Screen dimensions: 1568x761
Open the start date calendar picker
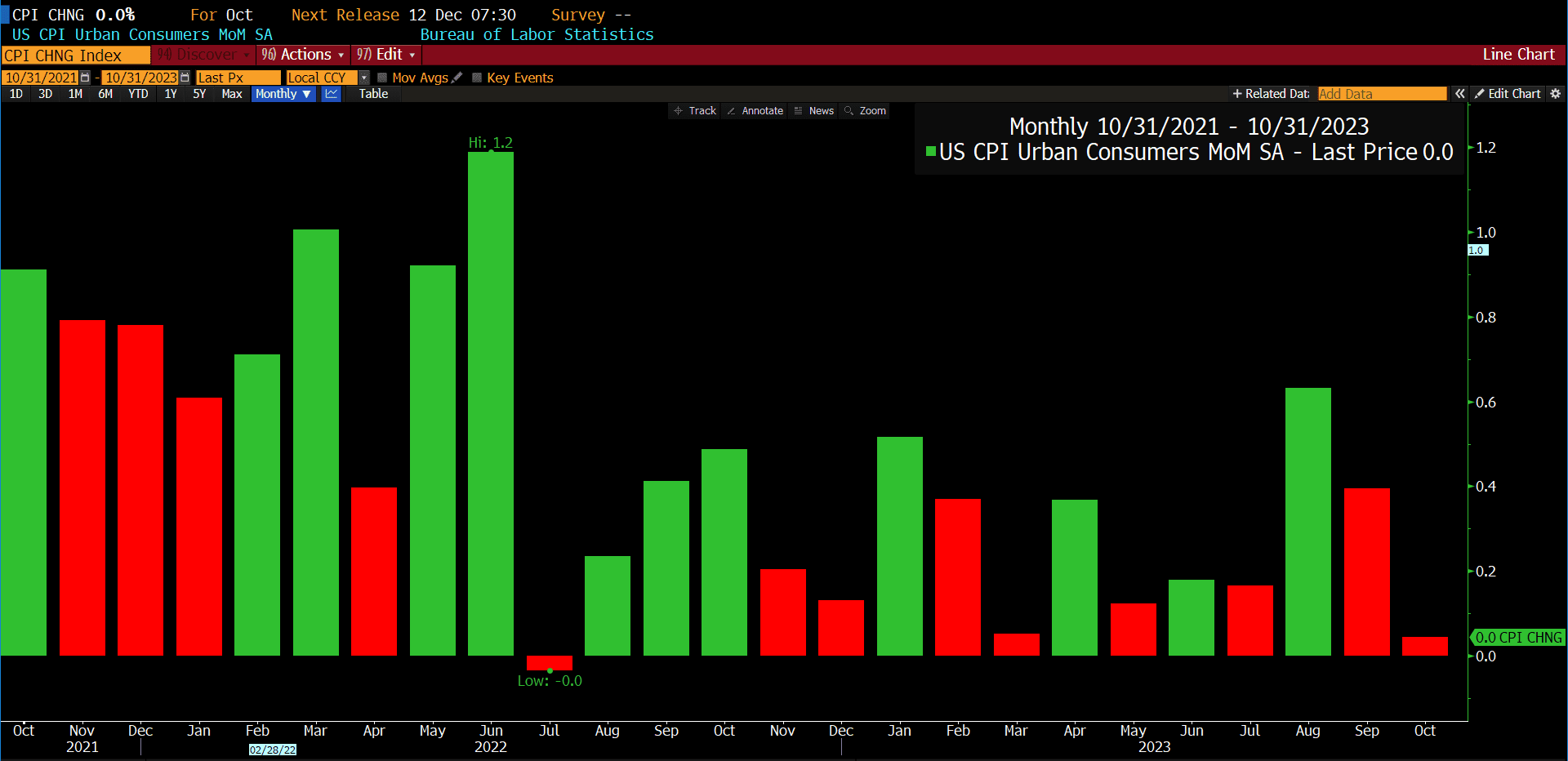[x=85, y=78]
